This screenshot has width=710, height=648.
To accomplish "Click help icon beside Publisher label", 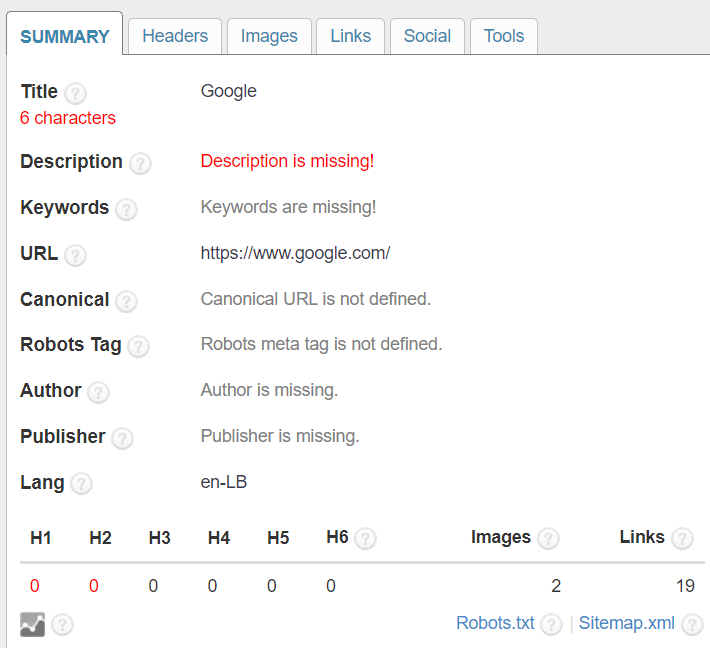I will pos(122,438).
